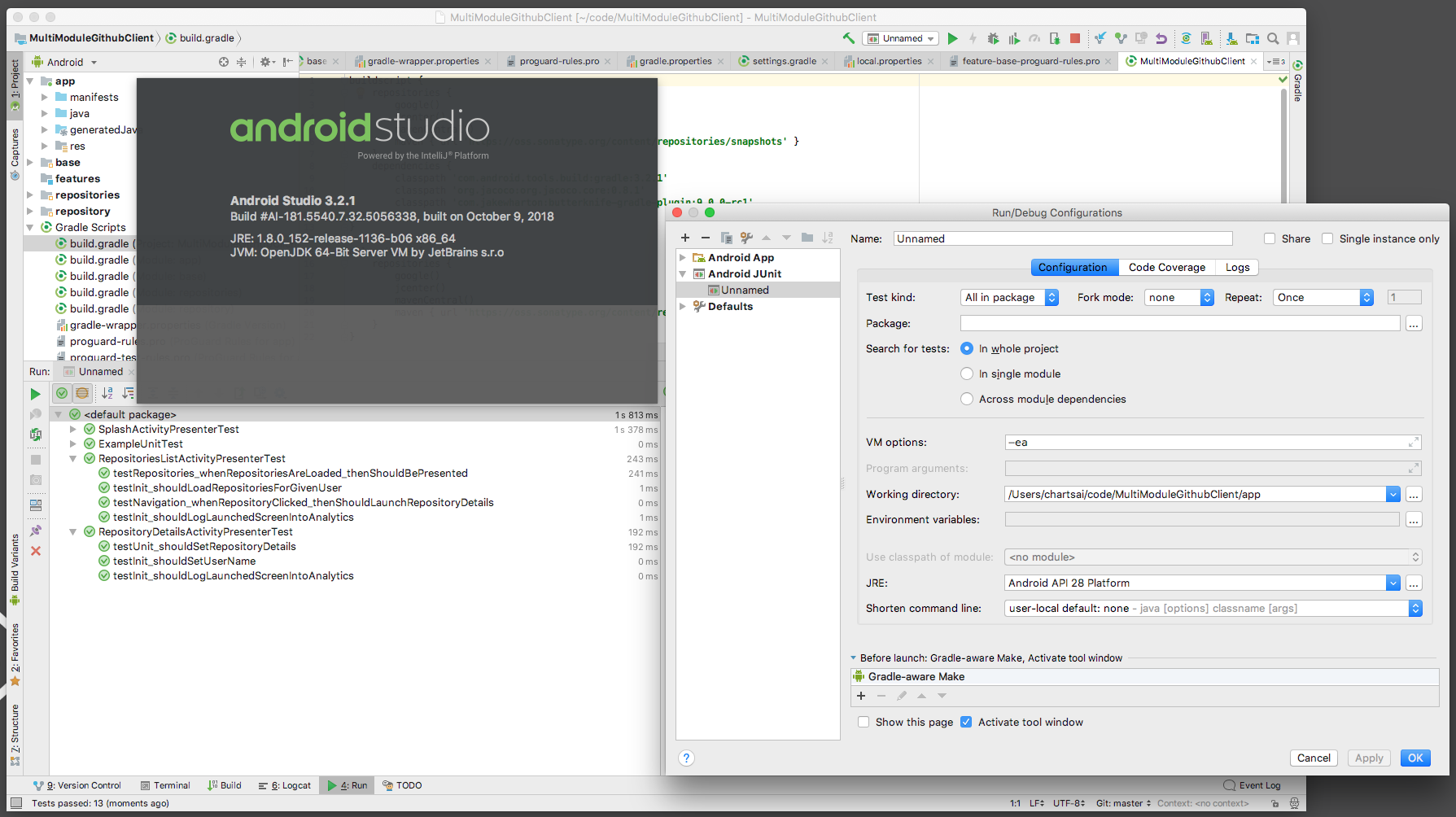Click the Cancel button
This screenshot has width=1456, height=817.
pos(1314,758)
